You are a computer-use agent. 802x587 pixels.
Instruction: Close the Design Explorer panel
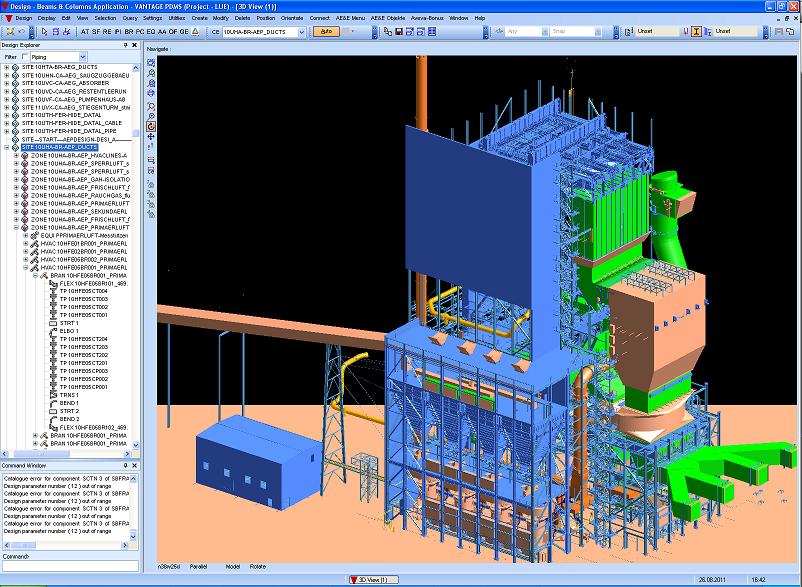[134, 45]
